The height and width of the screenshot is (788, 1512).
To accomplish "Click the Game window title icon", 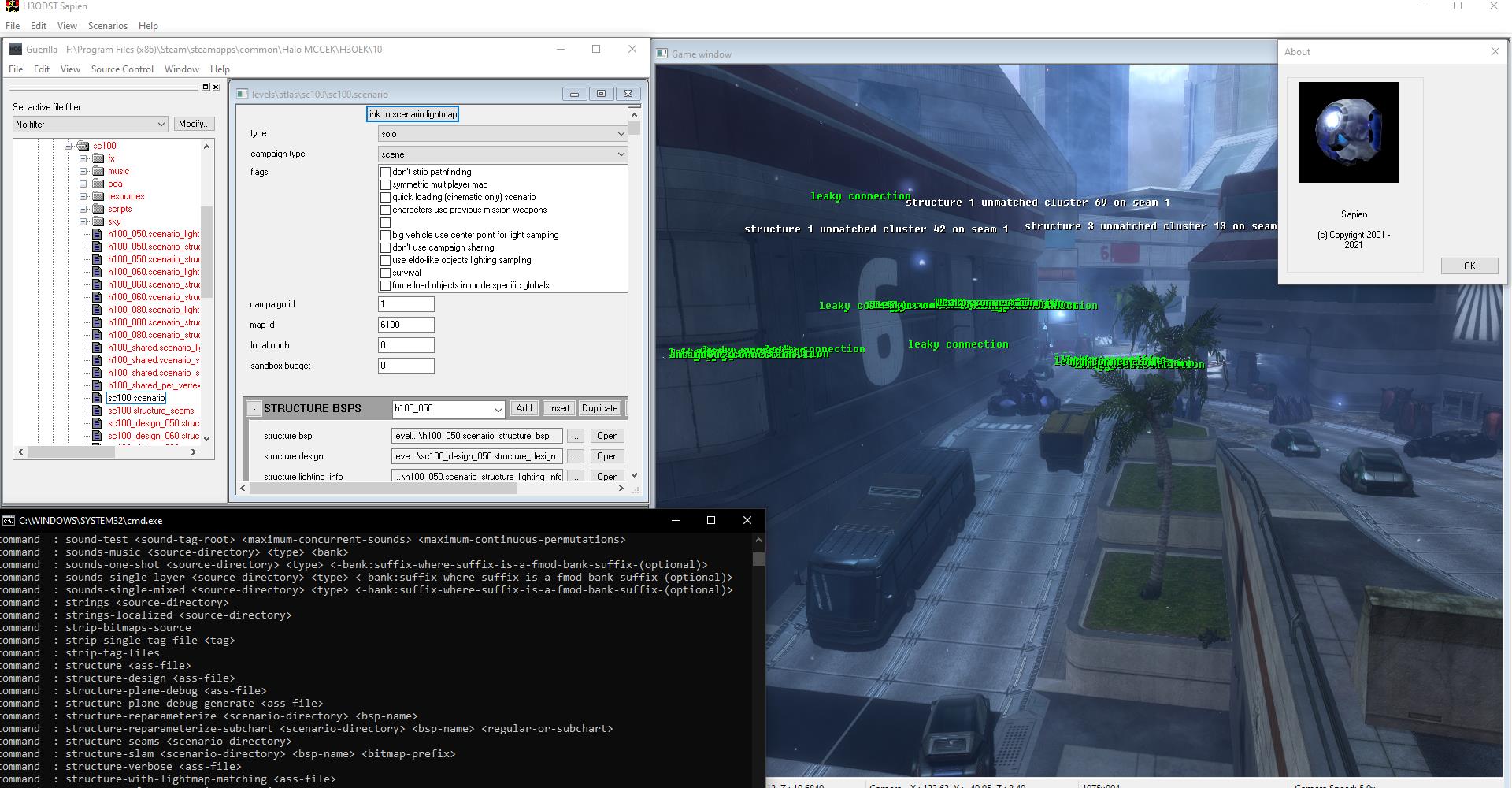I will (662, 54).
